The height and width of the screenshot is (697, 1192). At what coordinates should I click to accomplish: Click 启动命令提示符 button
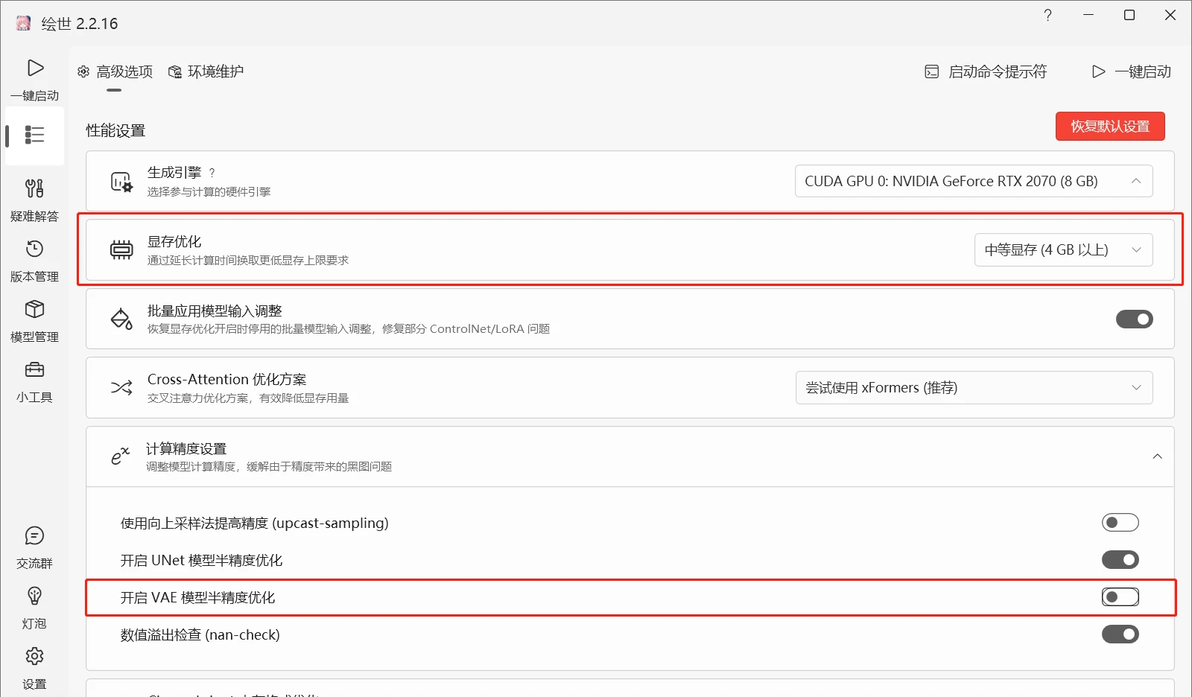[x=985, y=72]
